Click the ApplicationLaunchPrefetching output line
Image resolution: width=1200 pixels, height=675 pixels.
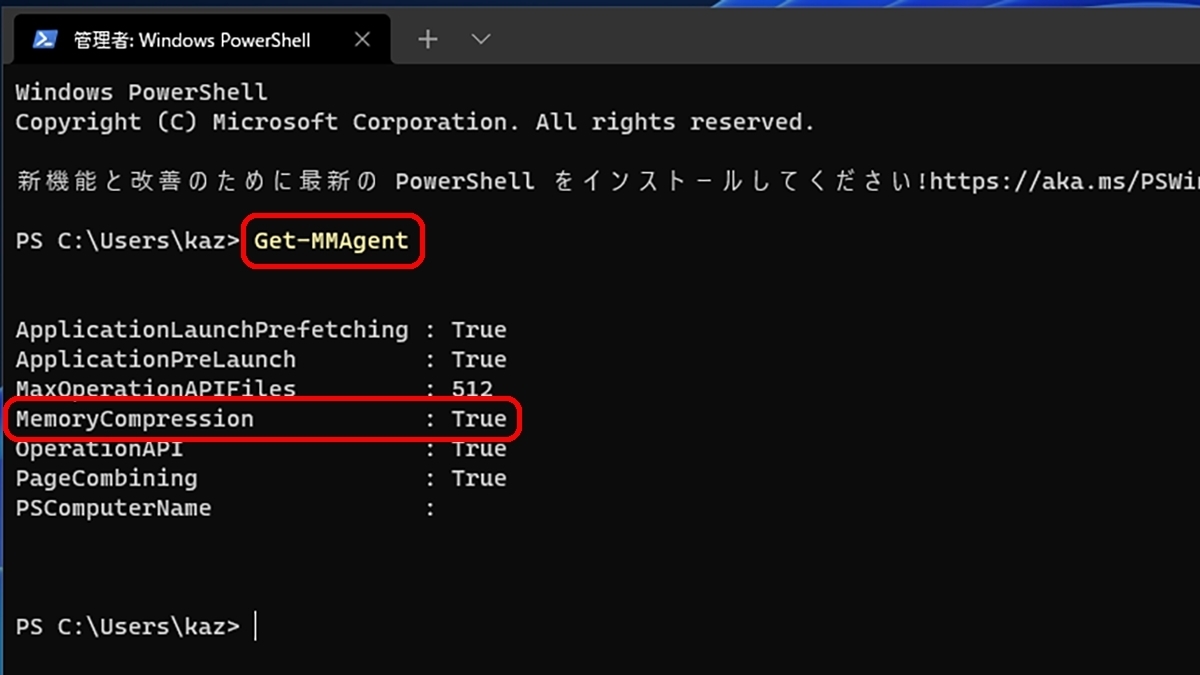click(x=261, y=330)
